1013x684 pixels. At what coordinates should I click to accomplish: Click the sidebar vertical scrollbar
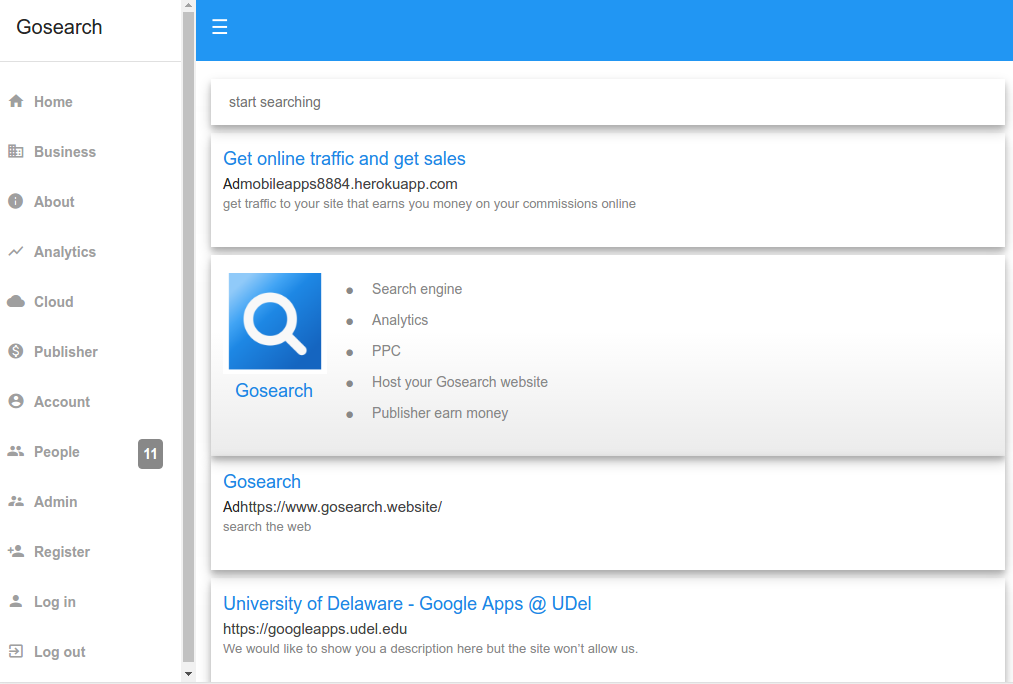pos(188,340)
